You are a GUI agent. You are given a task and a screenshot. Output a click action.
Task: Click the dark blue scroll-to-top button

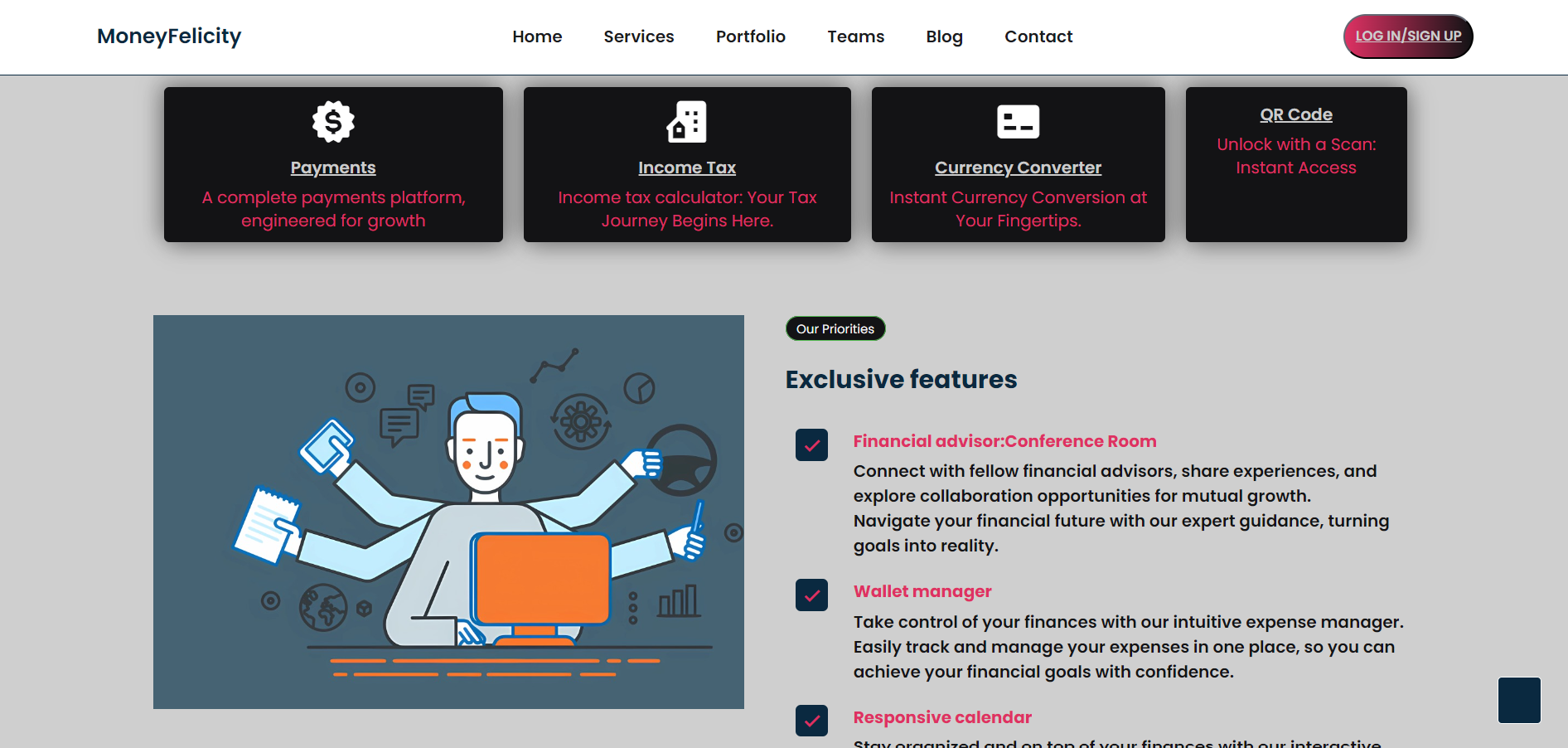click(1519, 700)
